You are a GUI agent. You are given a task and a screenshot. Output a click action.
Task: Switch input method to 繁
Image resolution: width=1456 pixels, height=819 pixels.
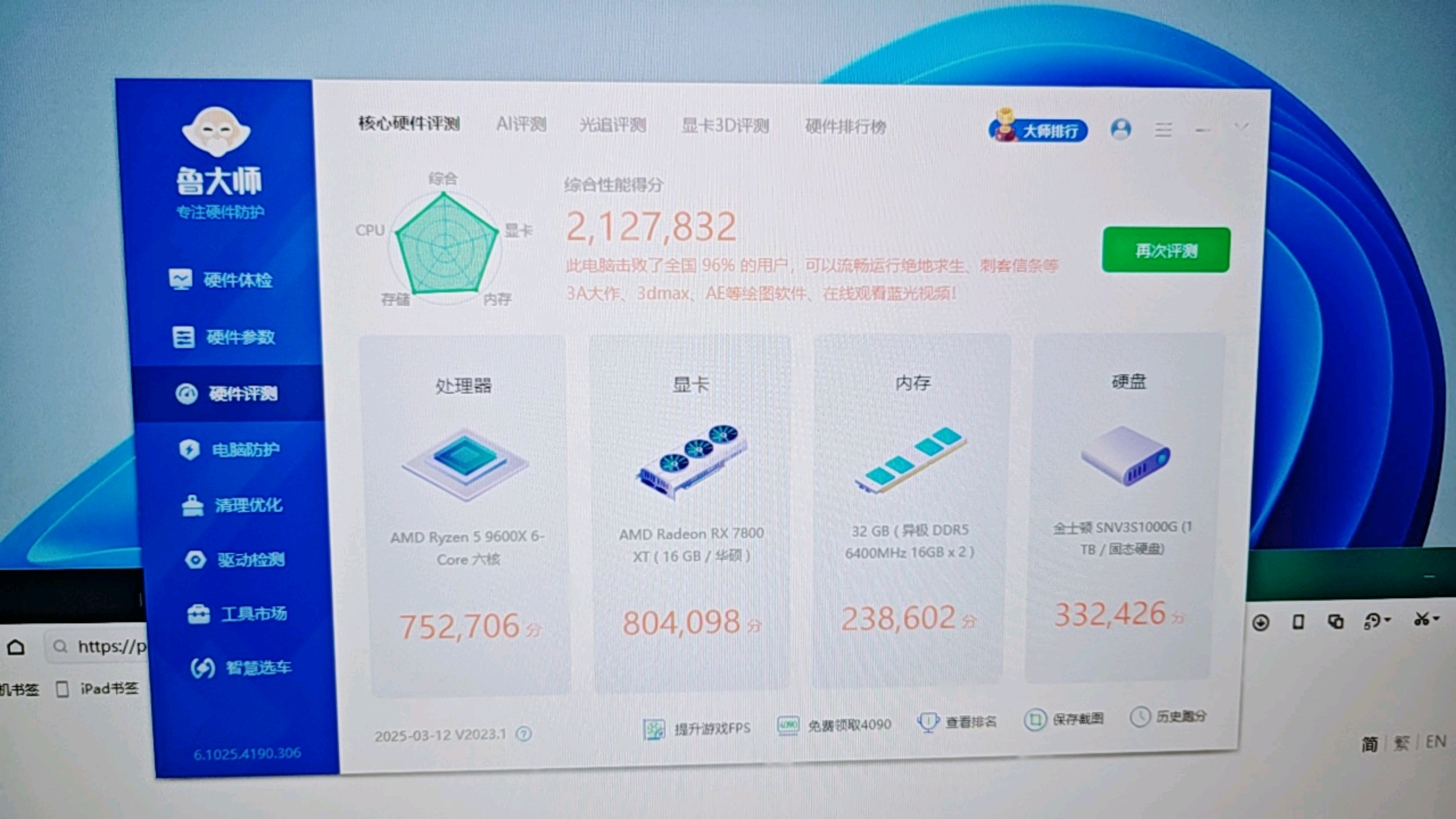(x=1401, y=743)
